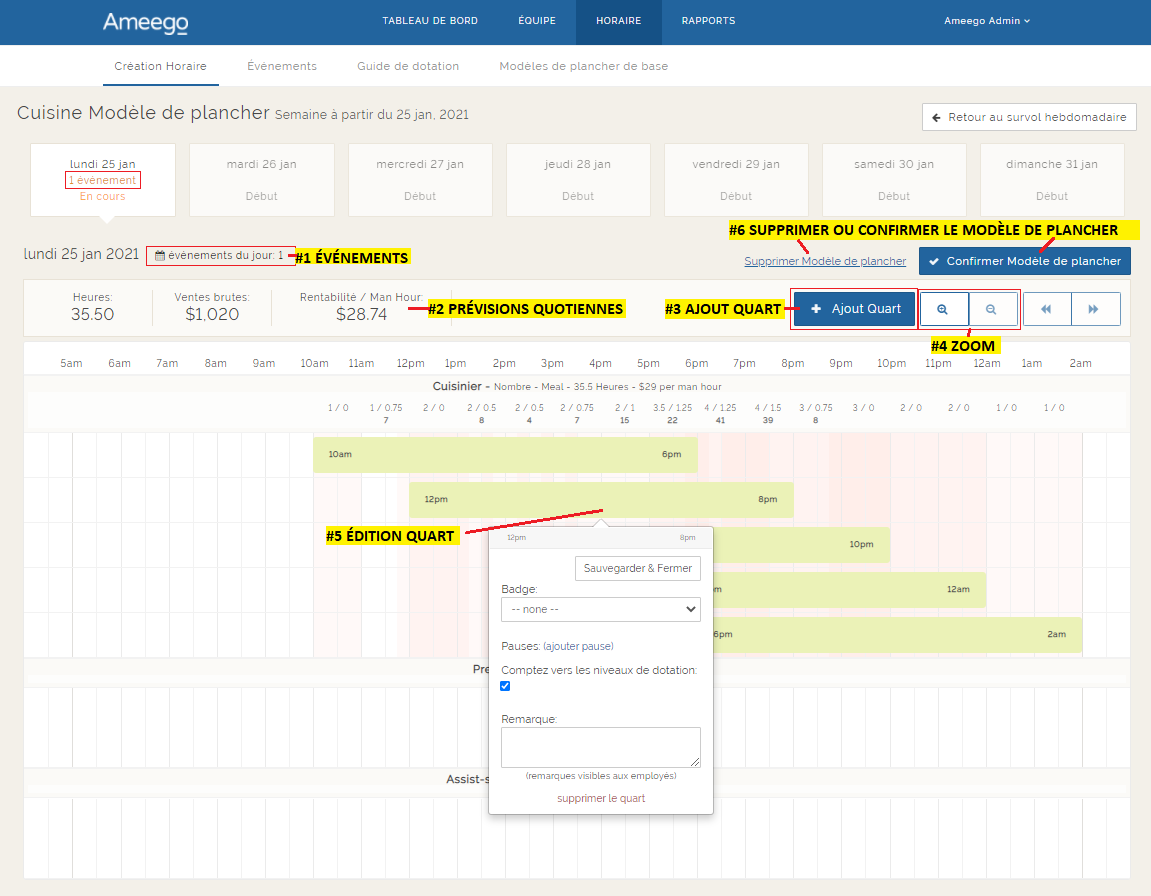
Task: Select the mardi 26 jan day card
Action: (262, 179)
